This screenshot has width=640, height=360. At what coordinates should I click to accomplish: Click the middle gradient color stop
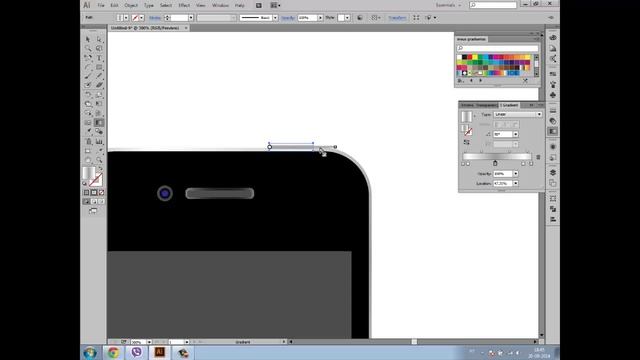(495, 163)
